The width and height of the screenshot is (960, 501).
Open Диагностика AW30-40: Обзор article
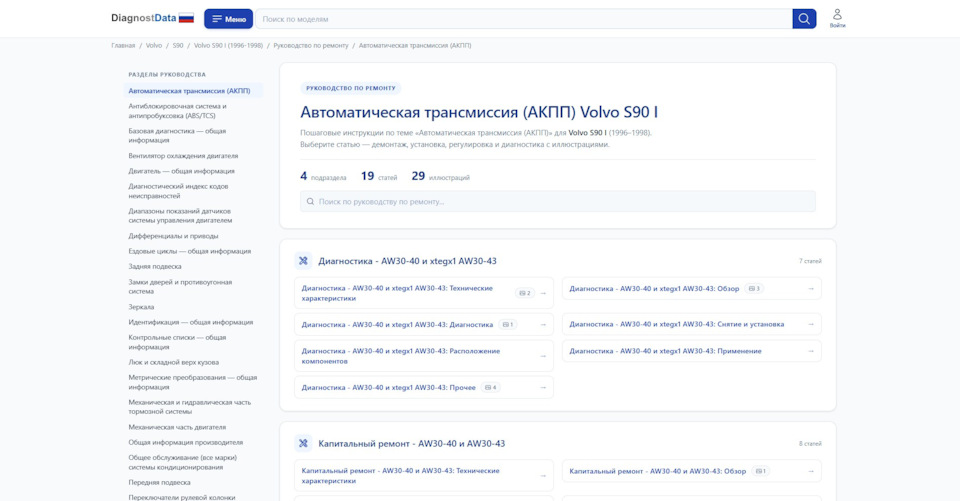point(692,288)
